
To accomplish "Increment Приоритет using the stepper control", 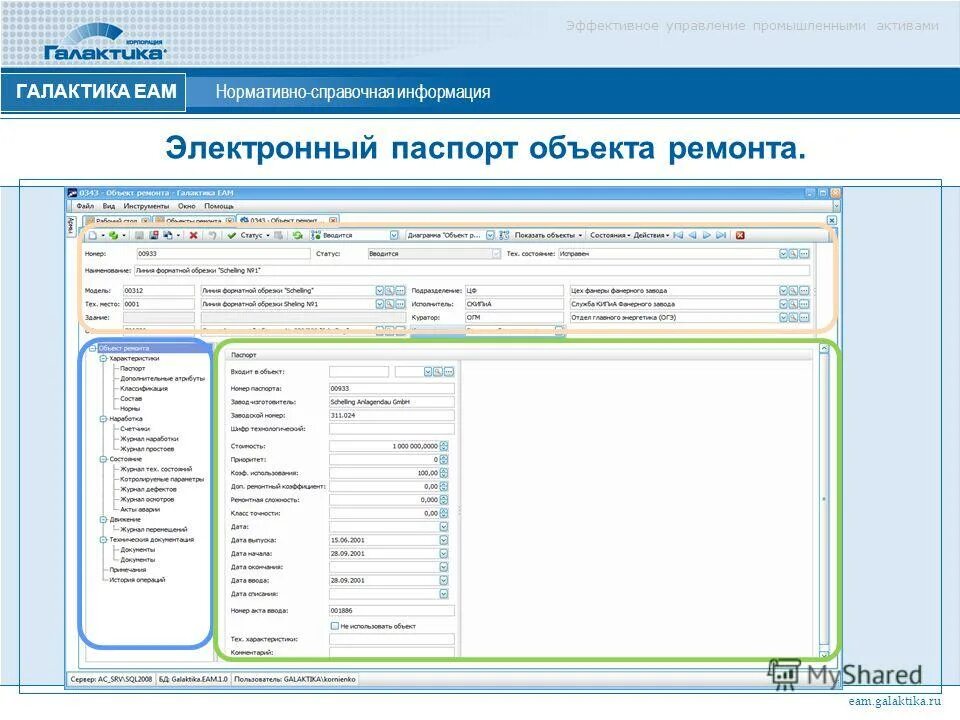I will pos(442,457).
